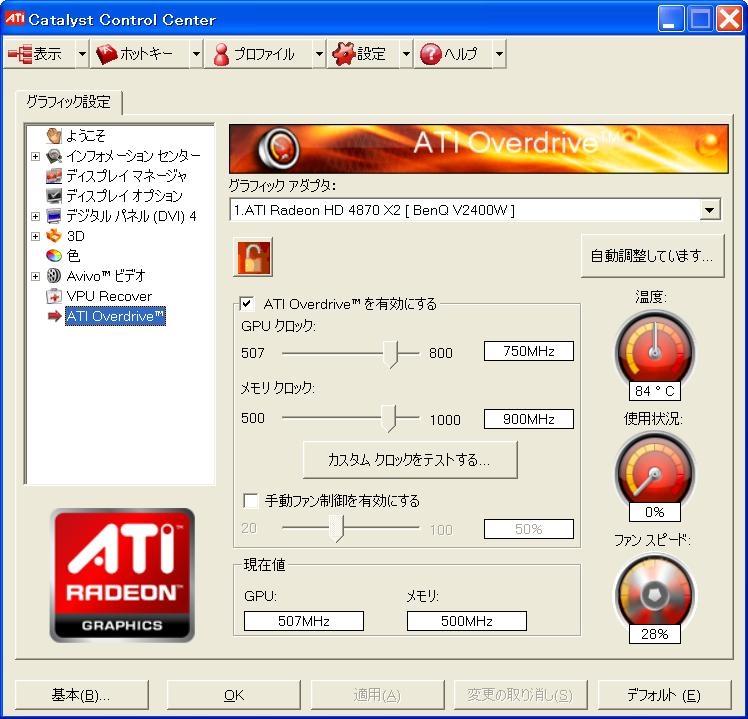Click the 使用状況 activity gauge dial
This screenshot has width=748, height=719.
click(654, 470)
